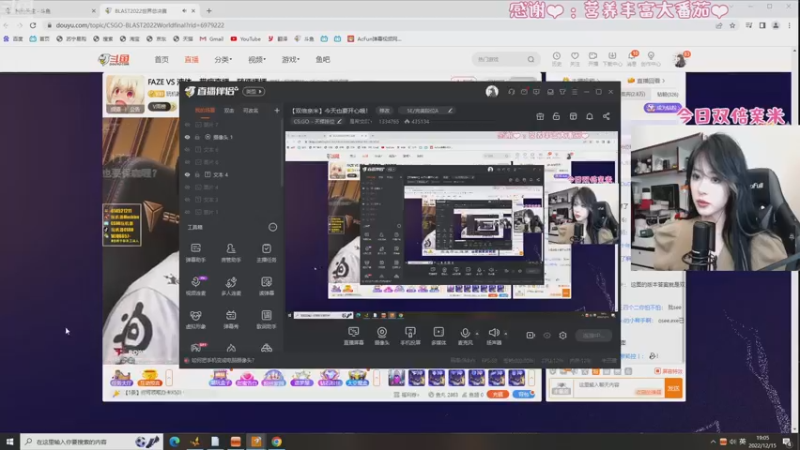This screenshot has height=450, width=800.
Task: Open the Douyu 历史 history icon
Action: (x=557, y=59)
